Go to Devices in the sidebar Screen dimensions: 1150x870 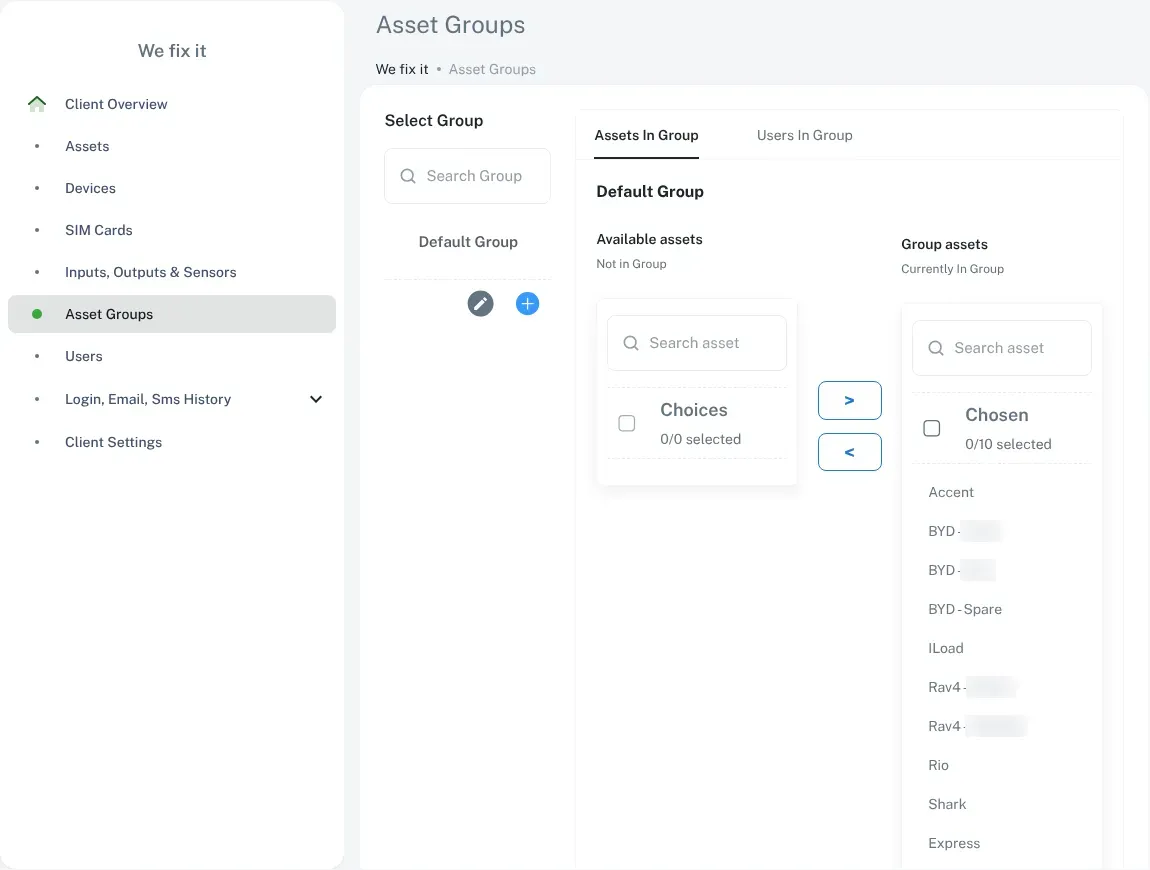point(90,188)
